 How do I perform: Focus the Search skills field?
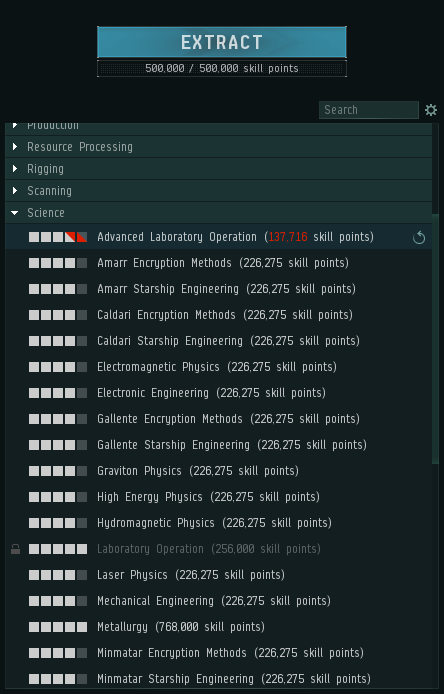click(x=369, y=110)
